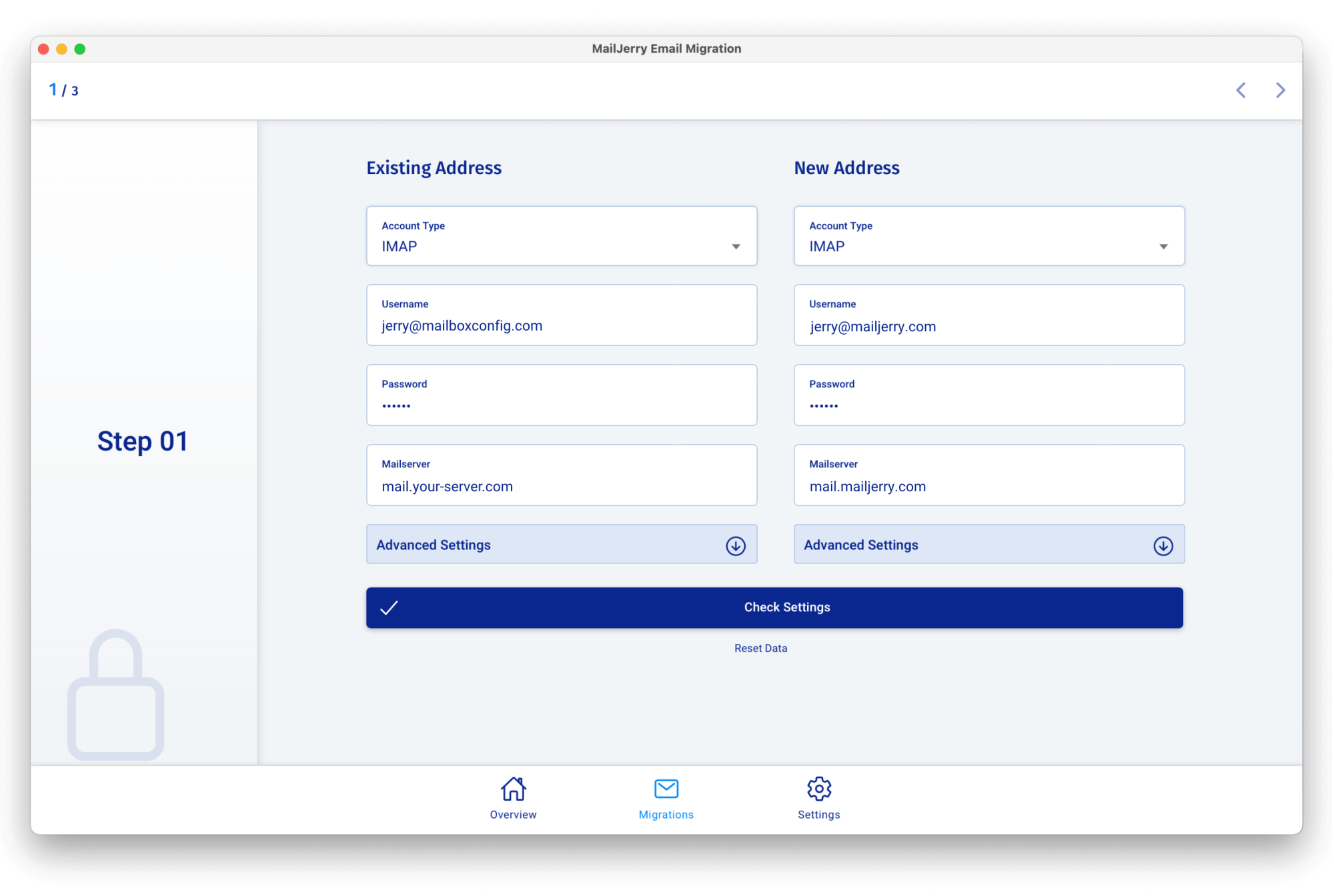Image resolution: width=1334 pixels, height=896 pixels.
Task: Click the Check Settings button
Action: [774, 607]
